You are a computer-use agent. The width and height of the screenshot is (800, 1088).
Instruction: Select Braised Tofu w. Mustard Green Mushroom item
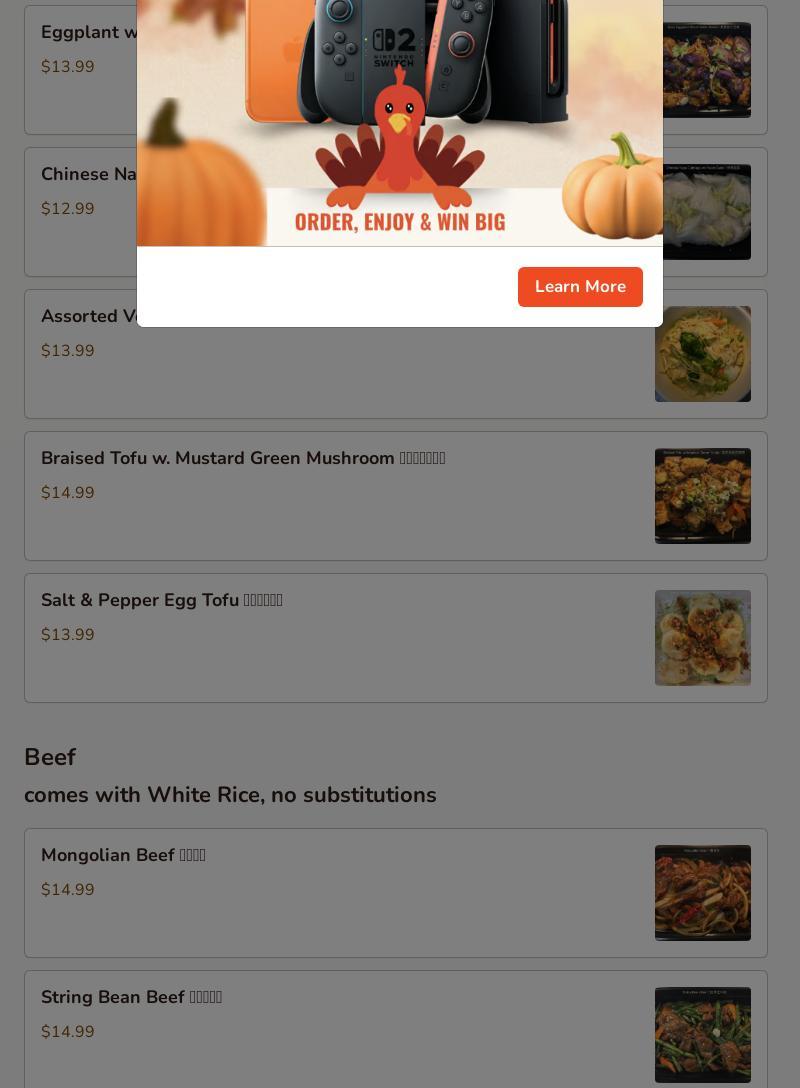(395, 496)
